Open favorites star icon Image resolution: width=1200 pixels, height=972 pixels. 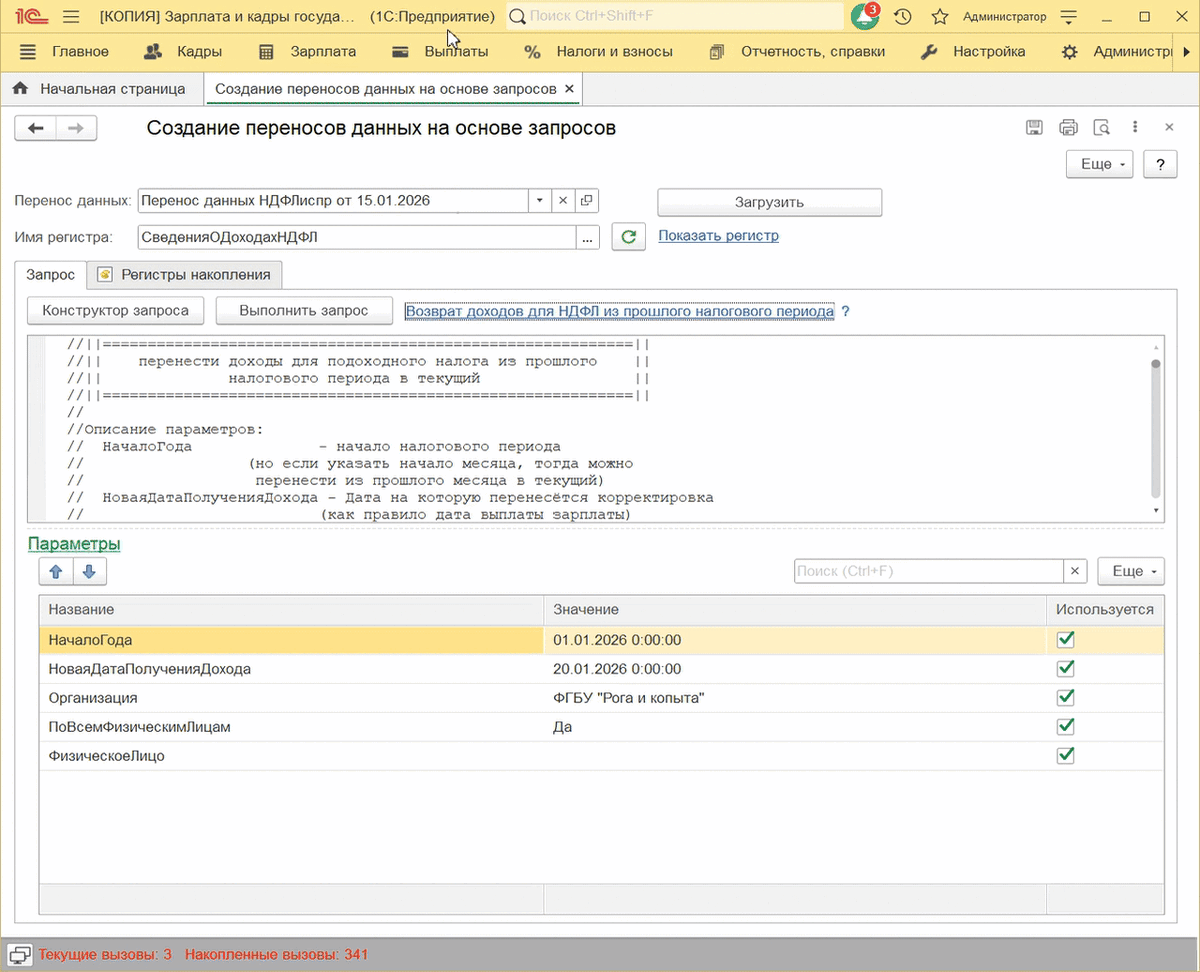click(x=939, y=17)
